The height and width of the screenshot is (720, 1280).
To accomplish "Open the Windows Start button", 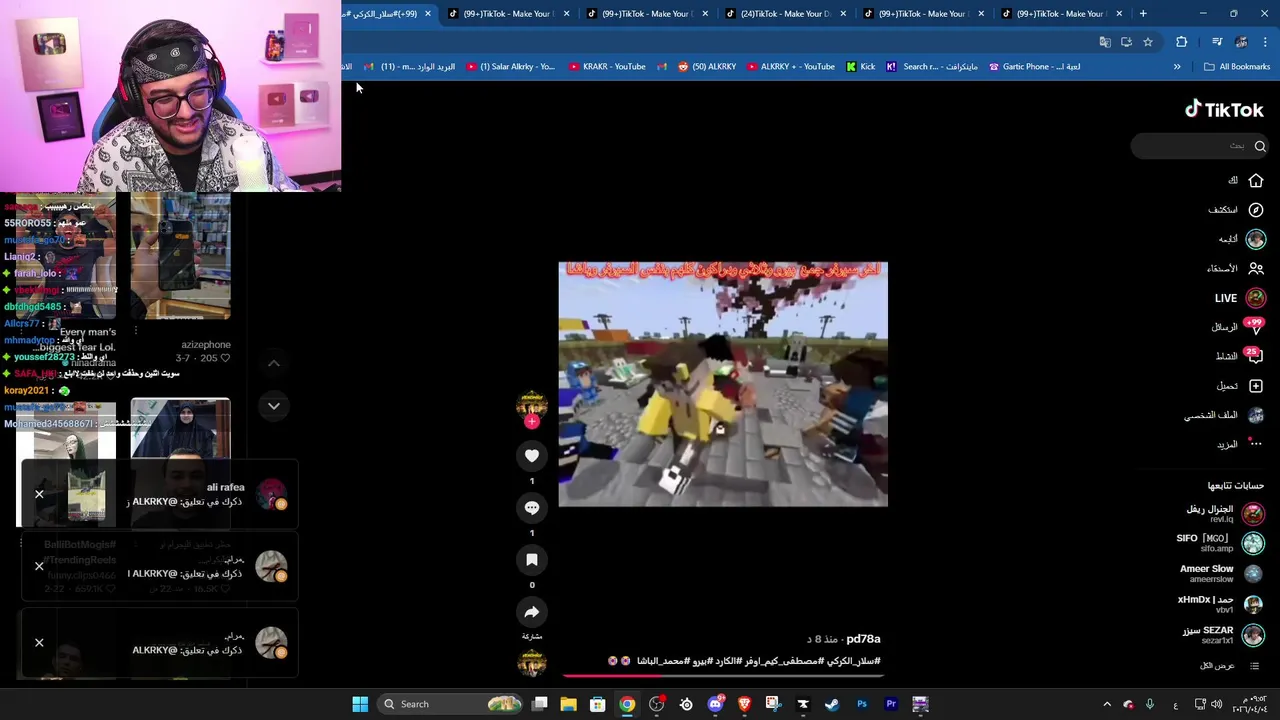I will tap(360, 704).
